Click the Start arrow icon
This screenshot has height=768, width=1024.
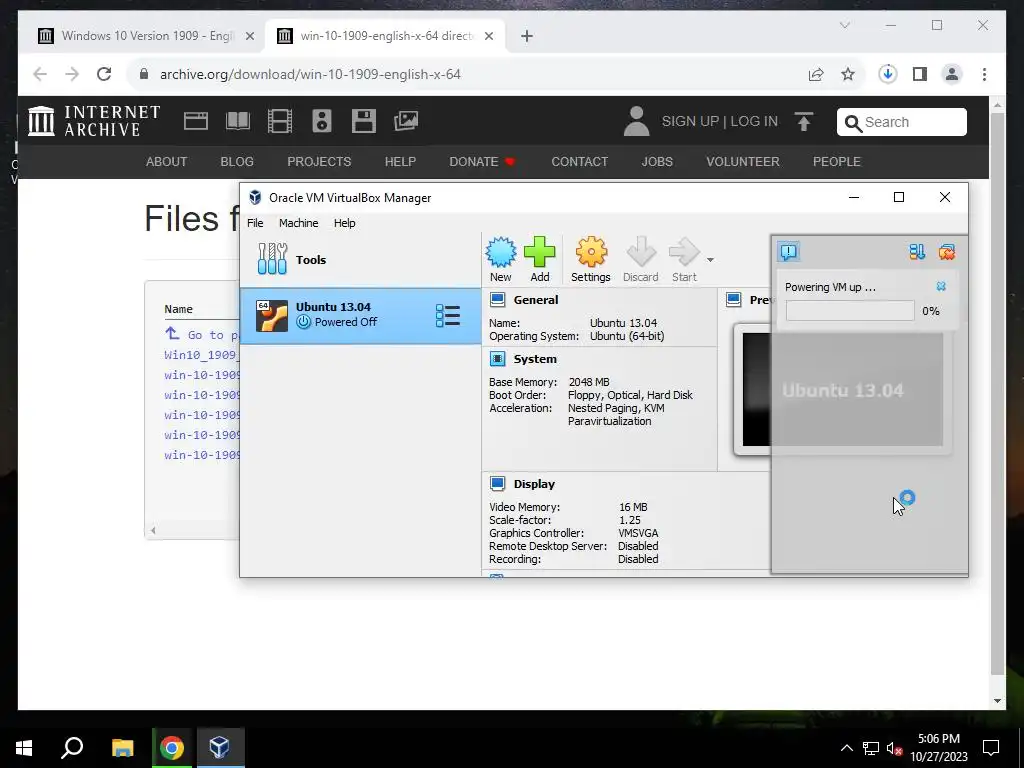(x=684, y=259)
